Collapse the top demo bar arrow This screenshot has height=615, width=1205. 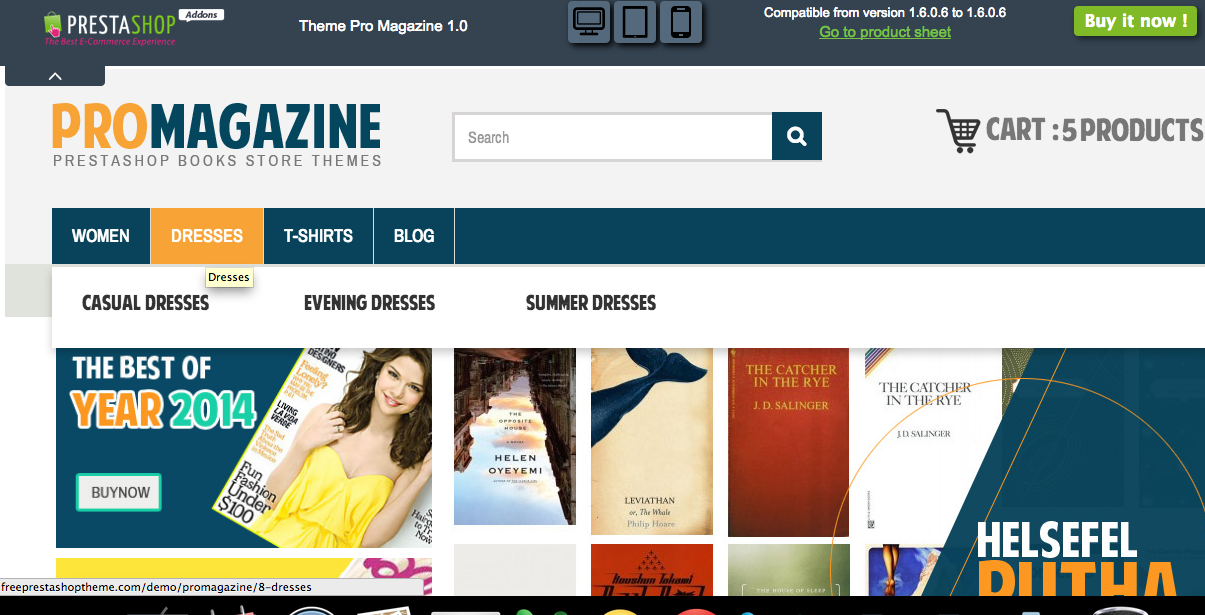(x=55, y=76)
